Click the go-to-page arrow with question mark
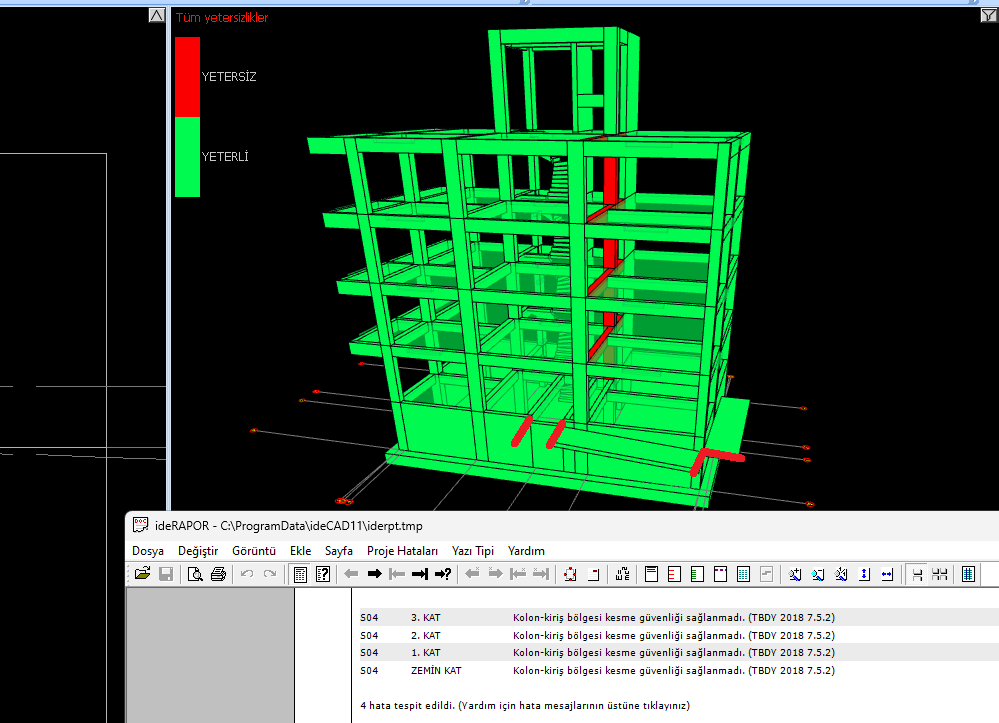This screenshot has height=723, width=999. [443, 574]
